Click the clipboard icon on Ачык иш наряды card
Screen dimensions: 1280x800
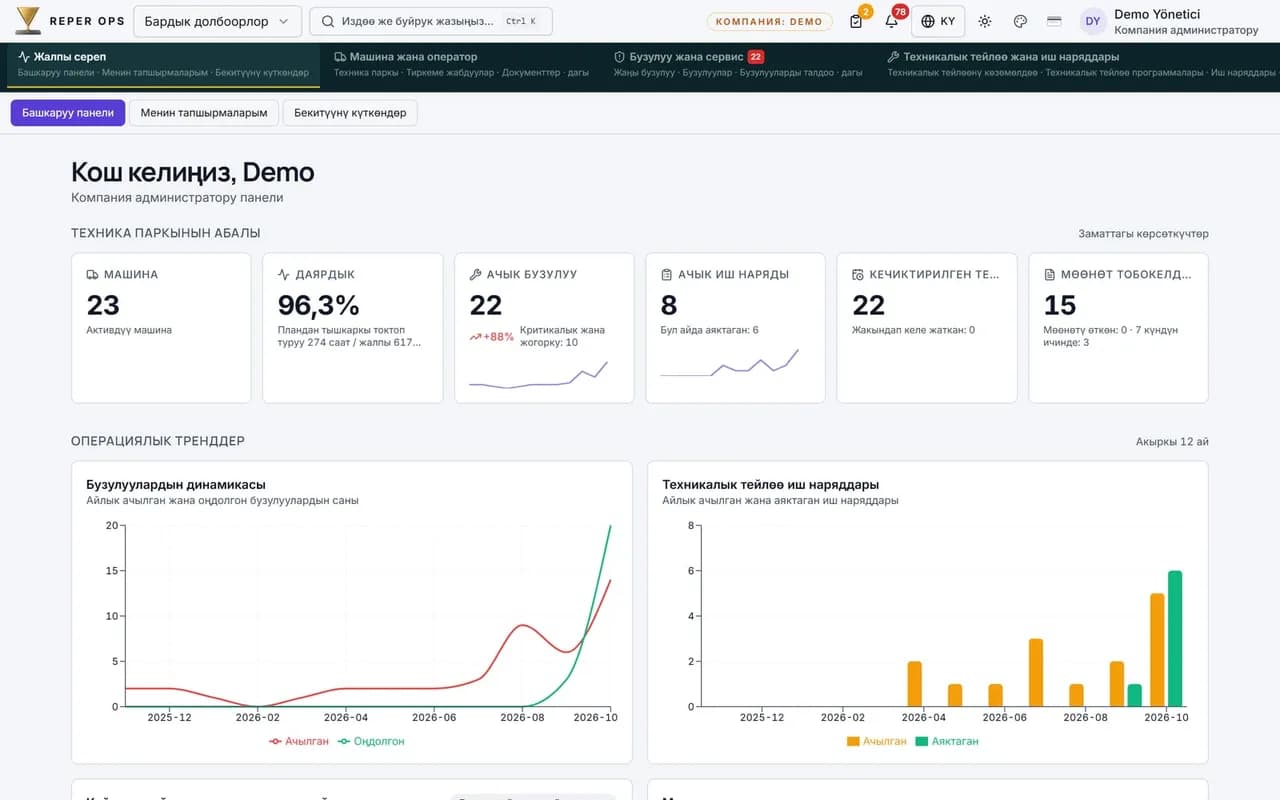tap(667, 274)
